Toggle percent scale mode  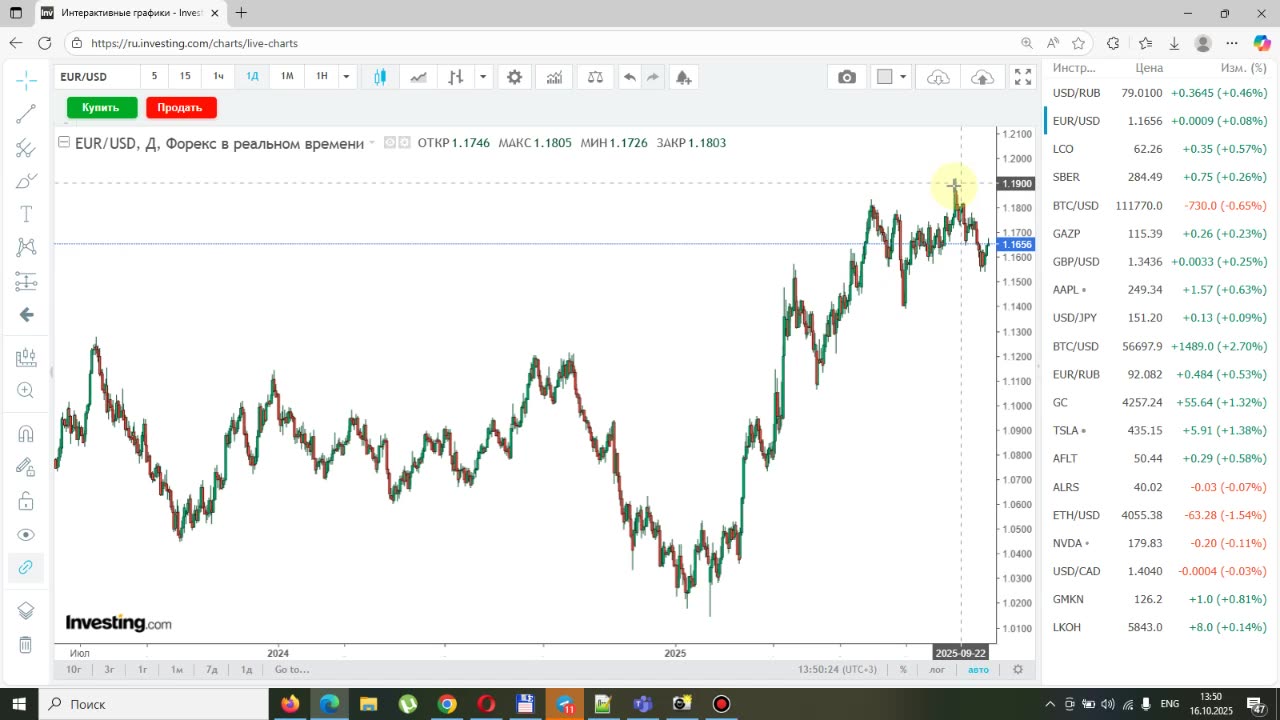[903, 670]
